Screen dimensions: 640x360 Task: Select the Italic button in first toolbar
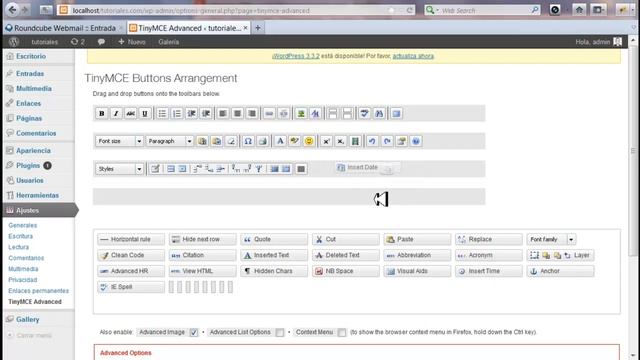click(x=116, y=113)
